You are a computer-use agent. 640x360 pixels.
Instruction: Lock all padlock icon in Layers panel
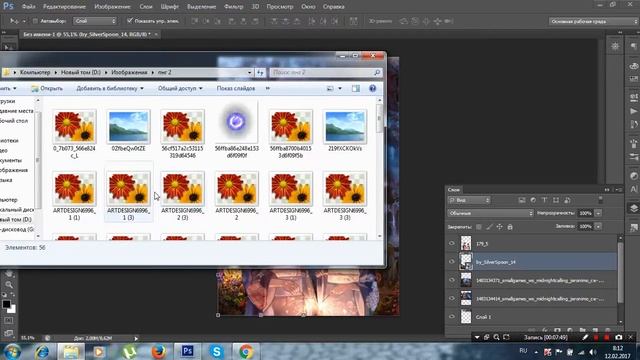510,227
